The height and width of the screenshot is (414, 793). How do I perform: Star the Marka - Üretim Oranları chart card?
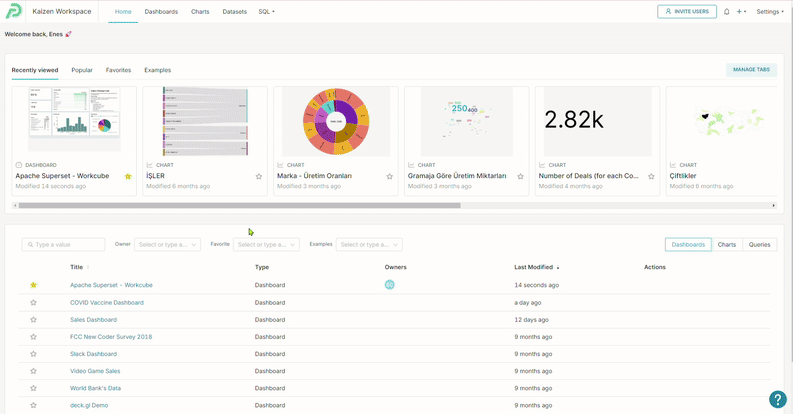[x=390, y=176]
